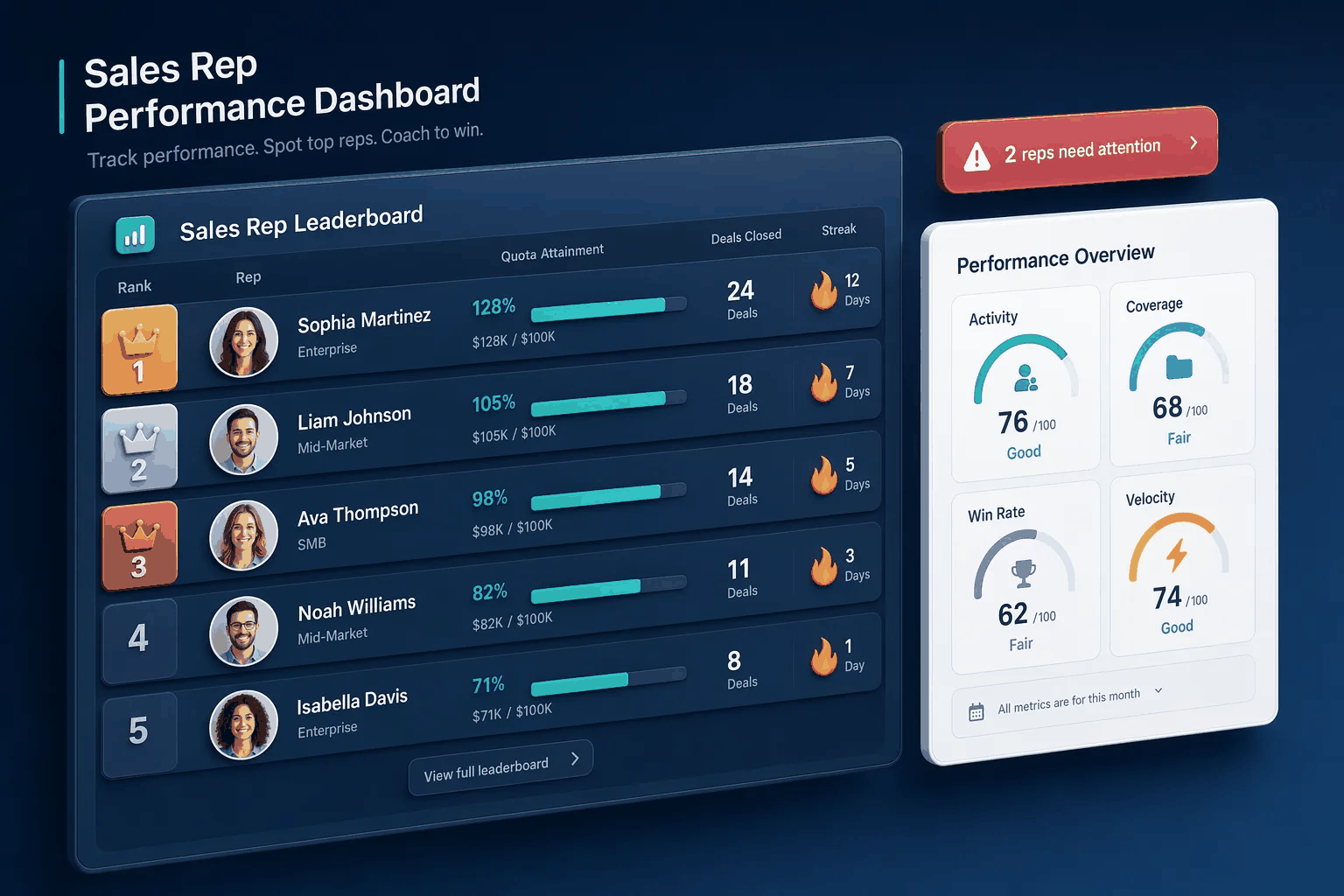
Task: Click the 62 /100 Win Rate score
Action: [x=1026, y=615]
